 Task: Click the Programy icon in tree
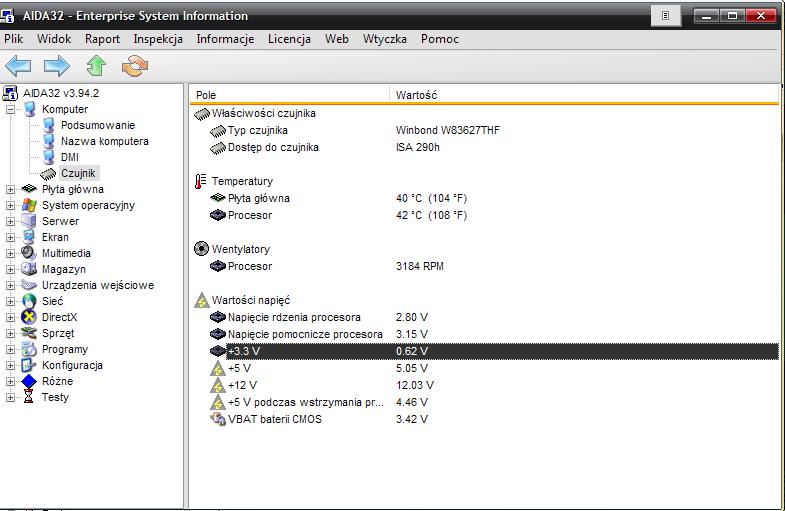(29, 349)
